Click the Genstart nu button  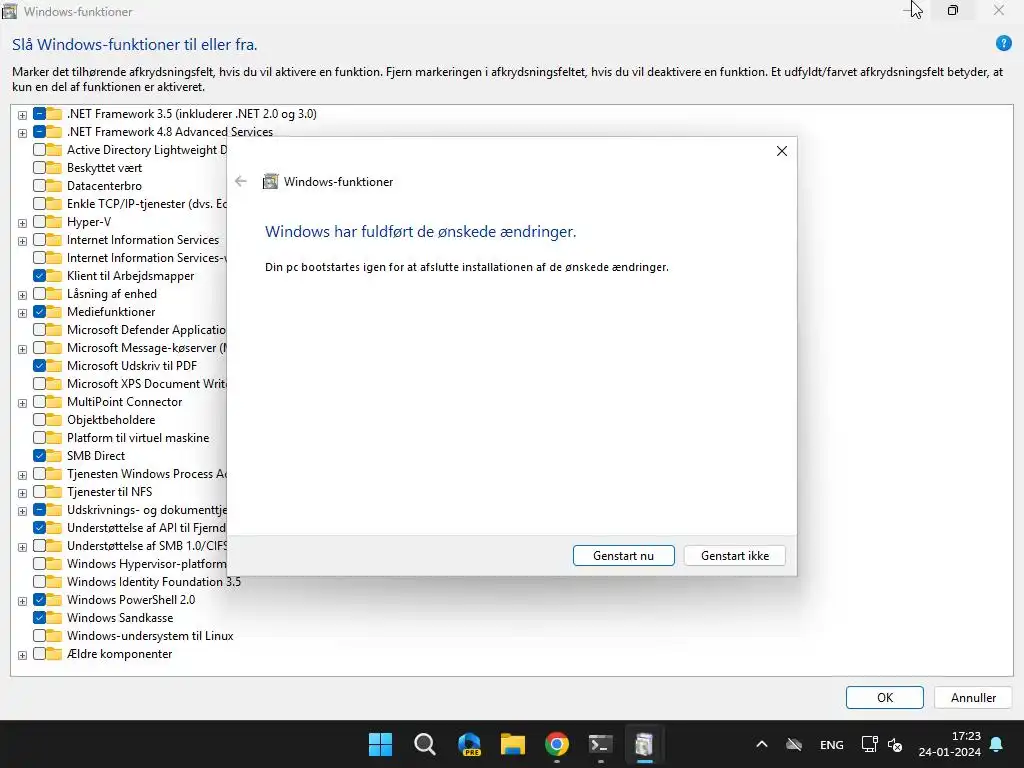pyautogui.click(x=623, y=556)
